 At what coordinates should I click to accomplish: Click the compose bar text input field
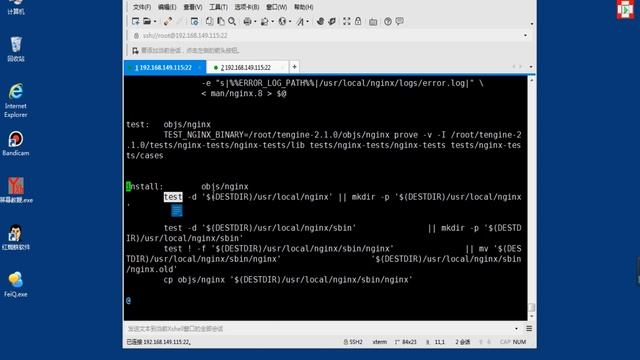point(318,329)
